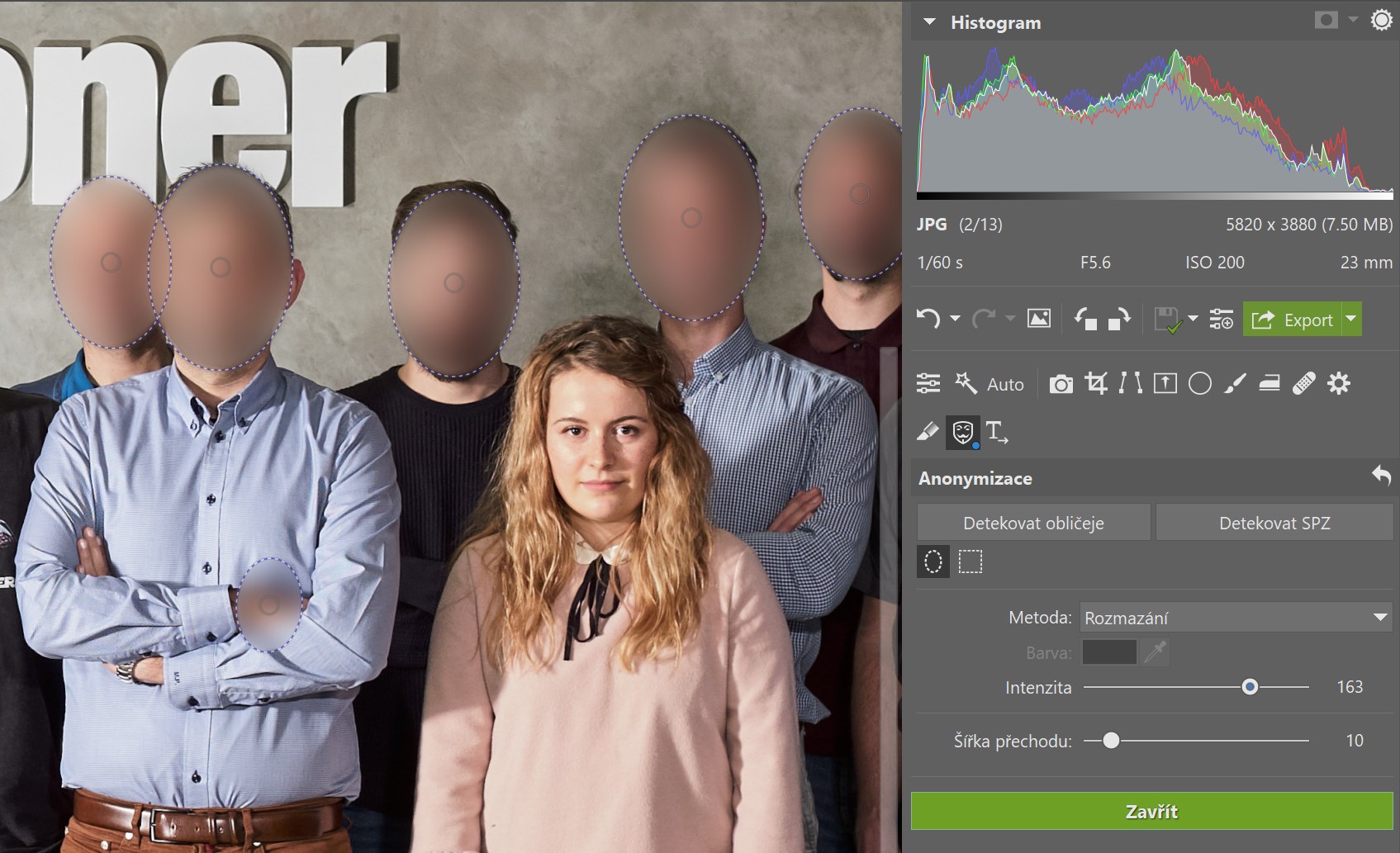Click the Auto text label
Screen dimensions: 1400x853
point(1005,385)
